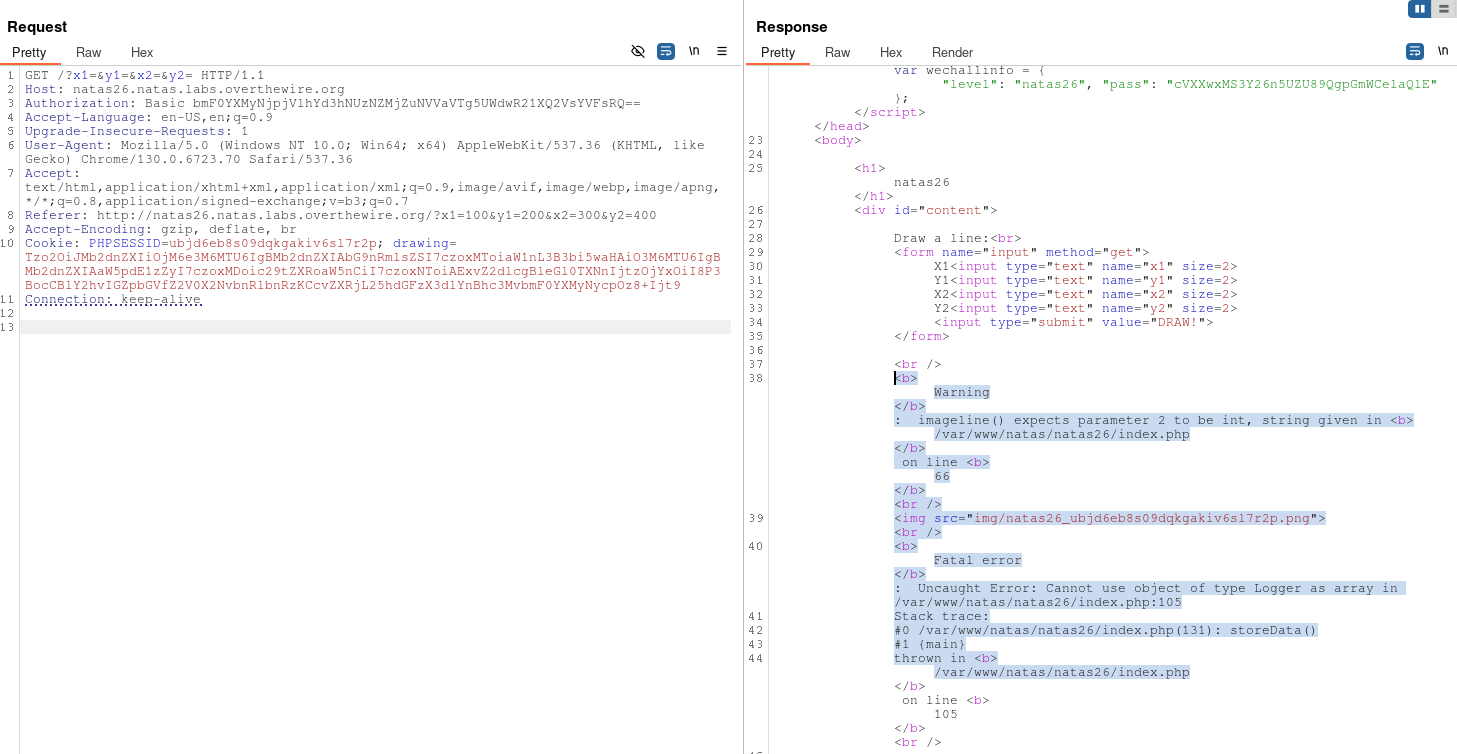Screen dimensions: 1457x754
Task: Click the img src natas26_ubjd6eb8s09dqkgakiv6sl7r2p.png line
Action: click(x=1110, y=518)
